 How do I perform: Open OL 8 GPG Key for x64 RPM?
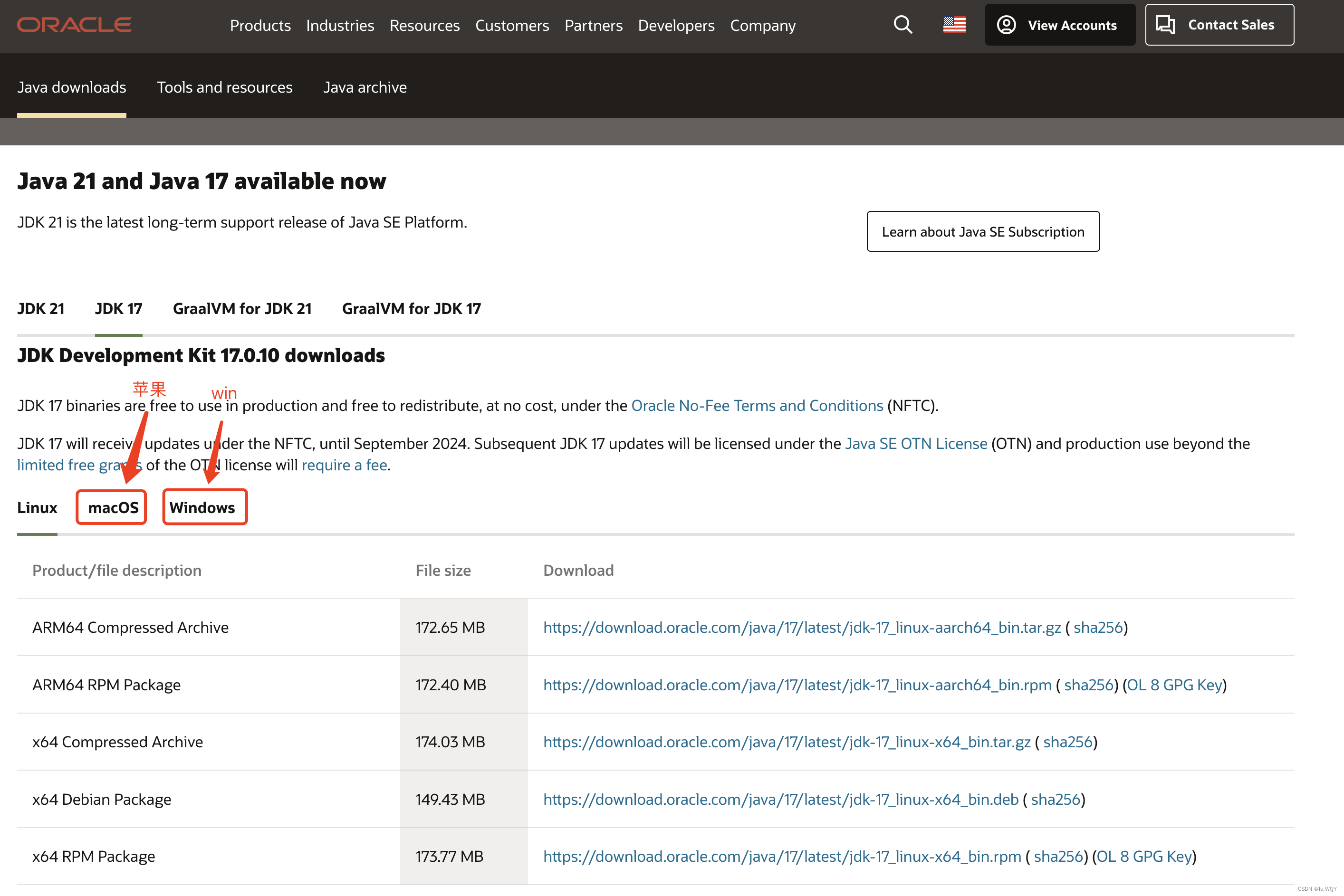point(1144,856)
